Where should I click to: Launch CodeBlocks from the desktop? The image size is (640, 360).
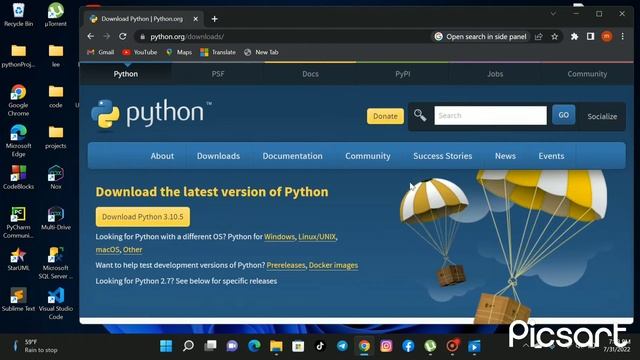(18, 178)
